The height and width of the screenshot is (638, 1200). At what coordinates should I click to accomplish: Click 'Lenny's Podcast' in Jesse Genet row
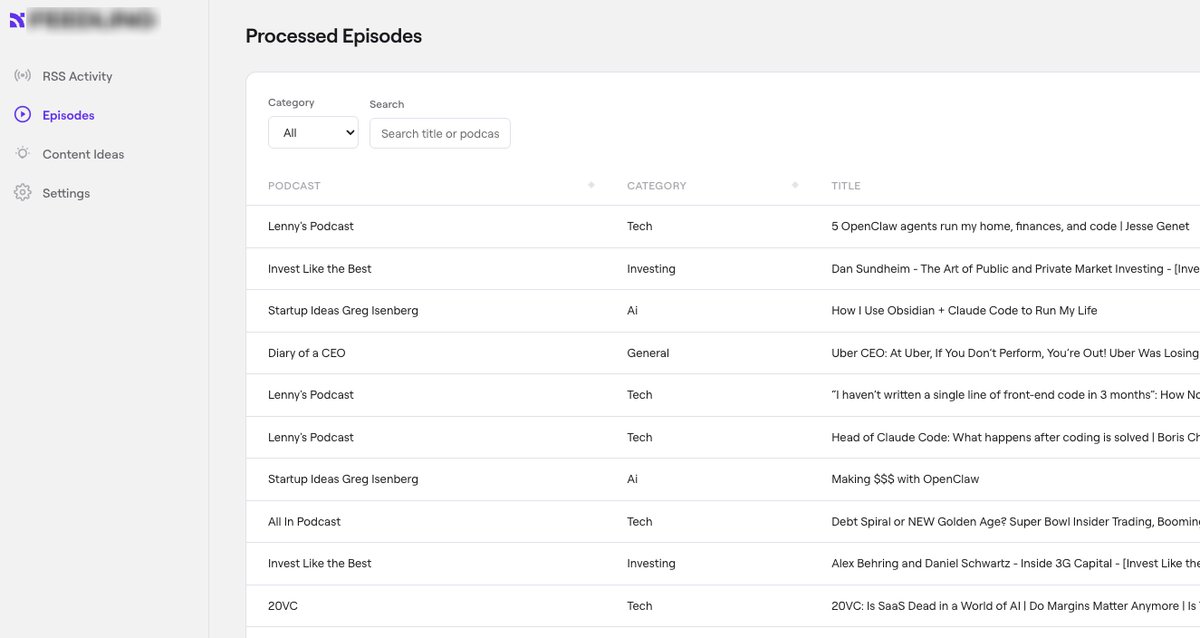pos(311,226)
